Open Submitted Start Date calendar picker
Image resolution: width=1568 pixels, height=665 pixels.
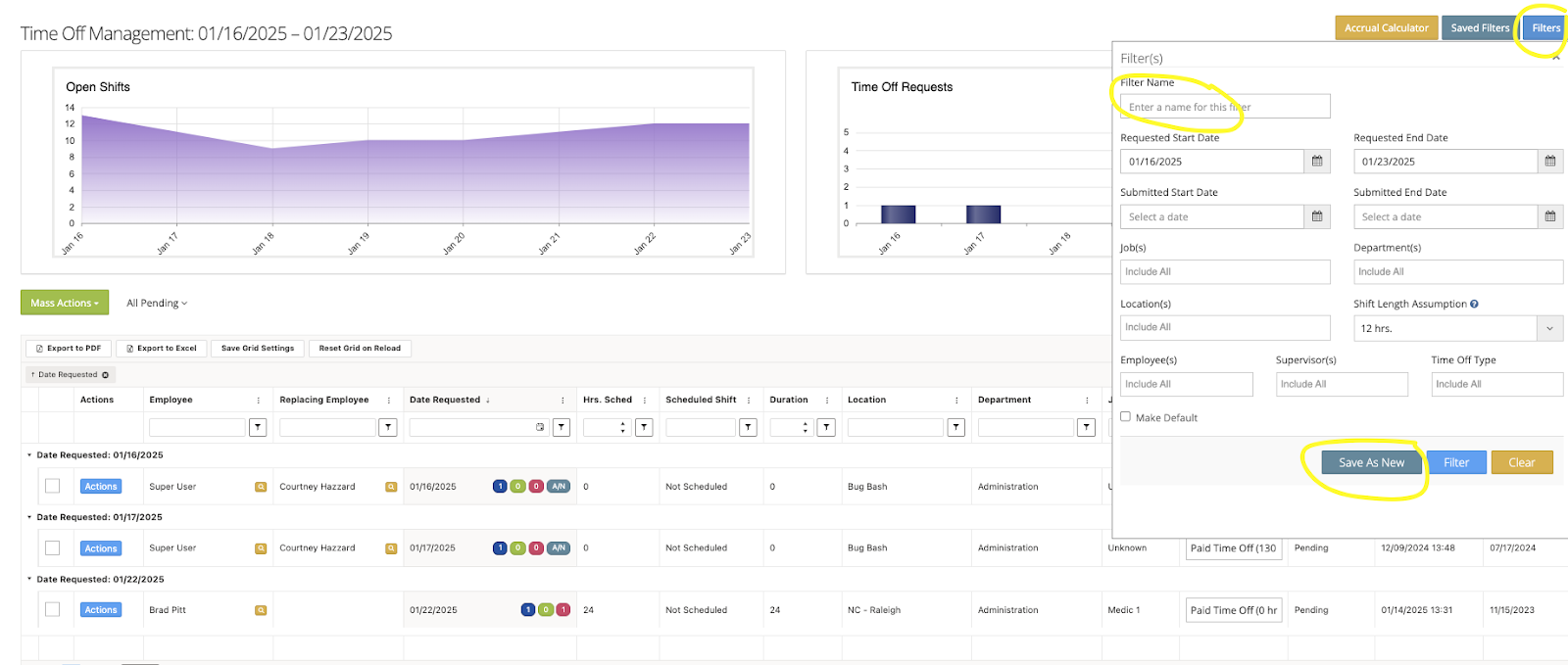tap(1317, 216)
